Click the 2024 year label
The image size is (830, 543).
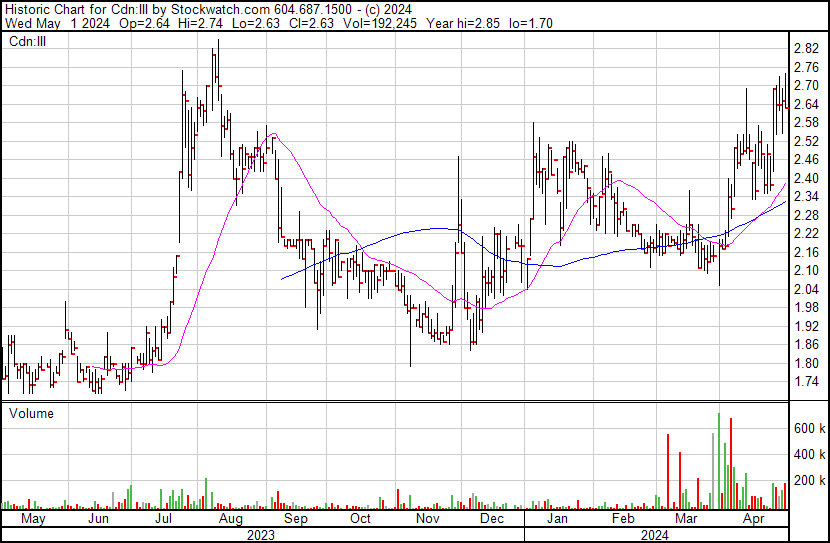pos(655,535)
